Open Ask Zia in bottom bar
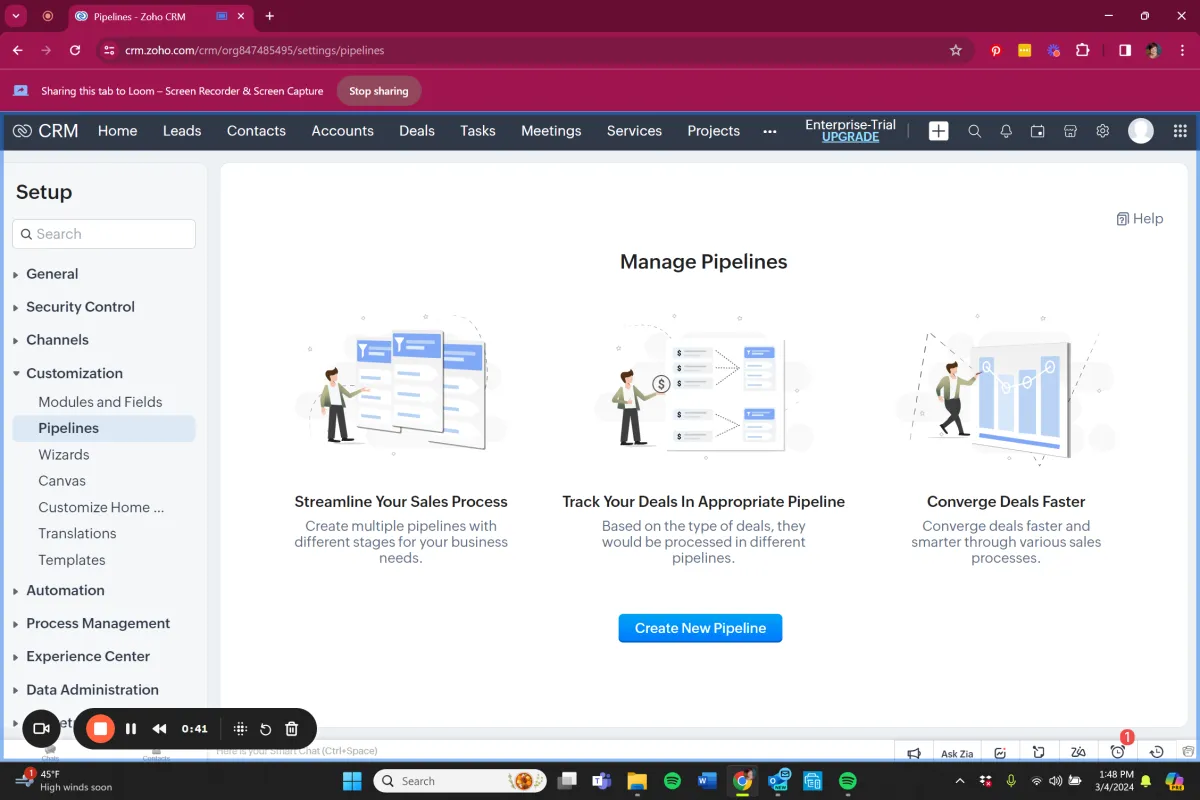This screenshot has height=800, width=1200. coord(957,753)
